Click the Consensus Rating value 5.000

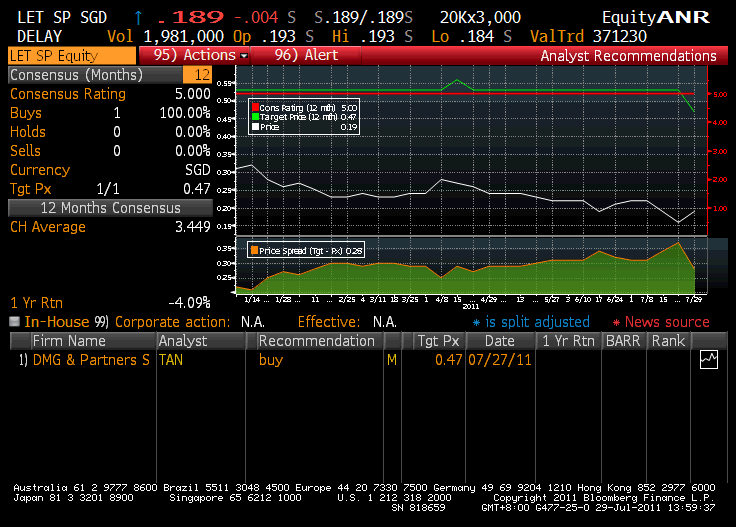click(x=192, y=94)
